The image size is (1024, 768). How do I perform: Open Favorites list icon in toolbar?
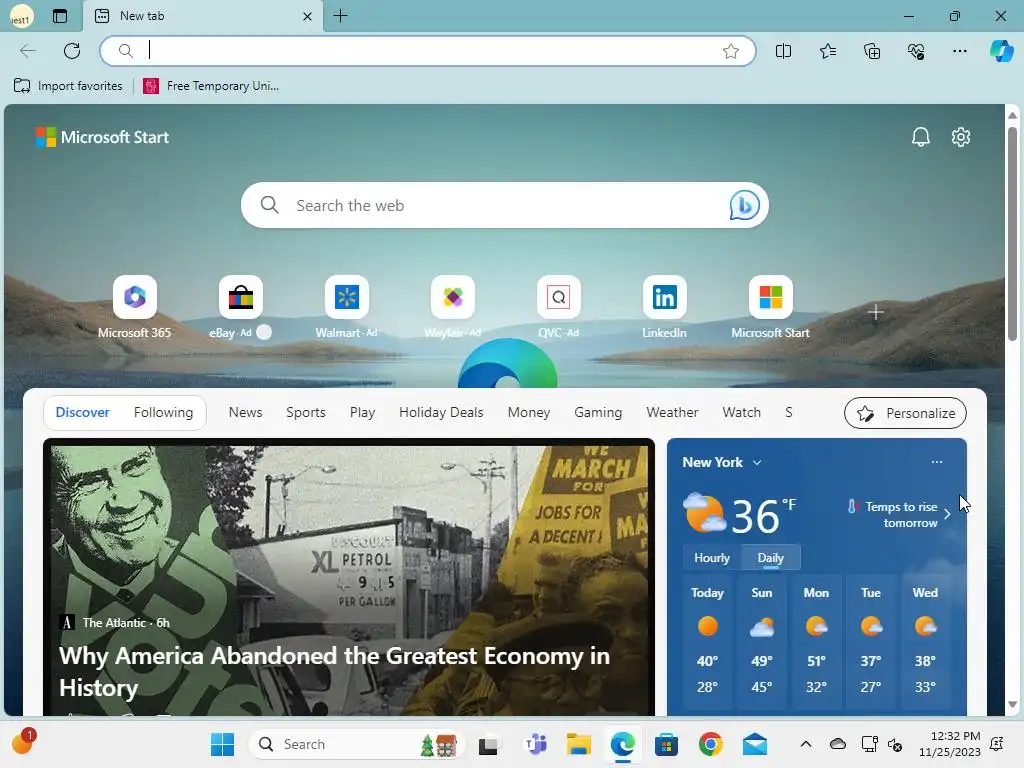click(827, 51)
